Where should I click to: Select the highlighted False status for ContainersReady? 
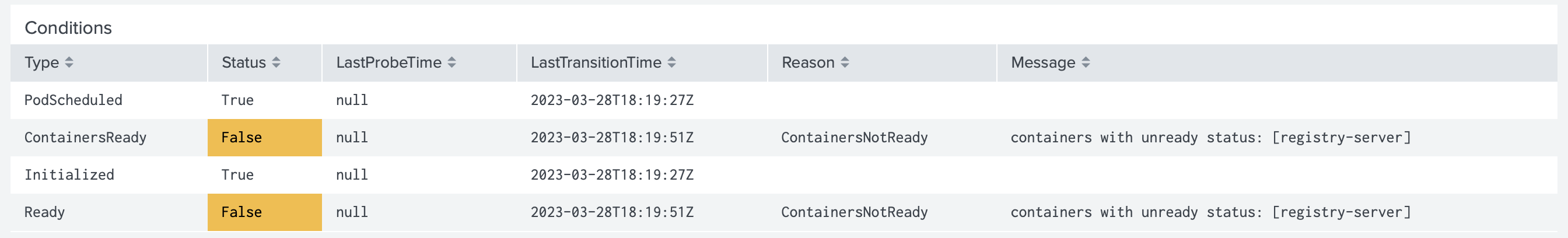[x=264, y=138]
